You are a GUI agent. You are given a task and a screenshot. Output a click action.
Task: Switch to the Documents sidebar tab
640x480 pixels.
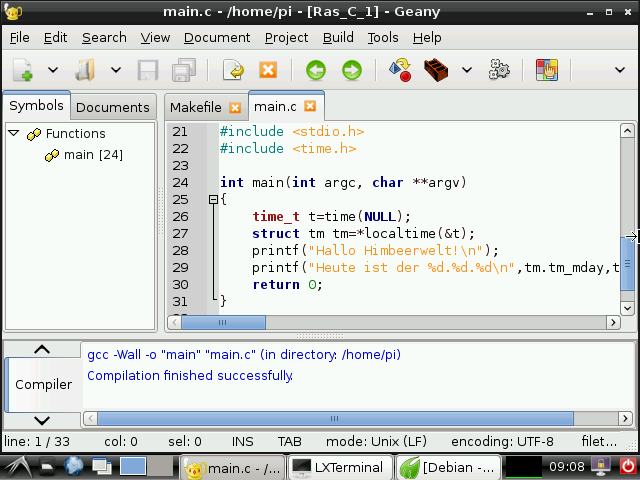click(x=112, y=108)
